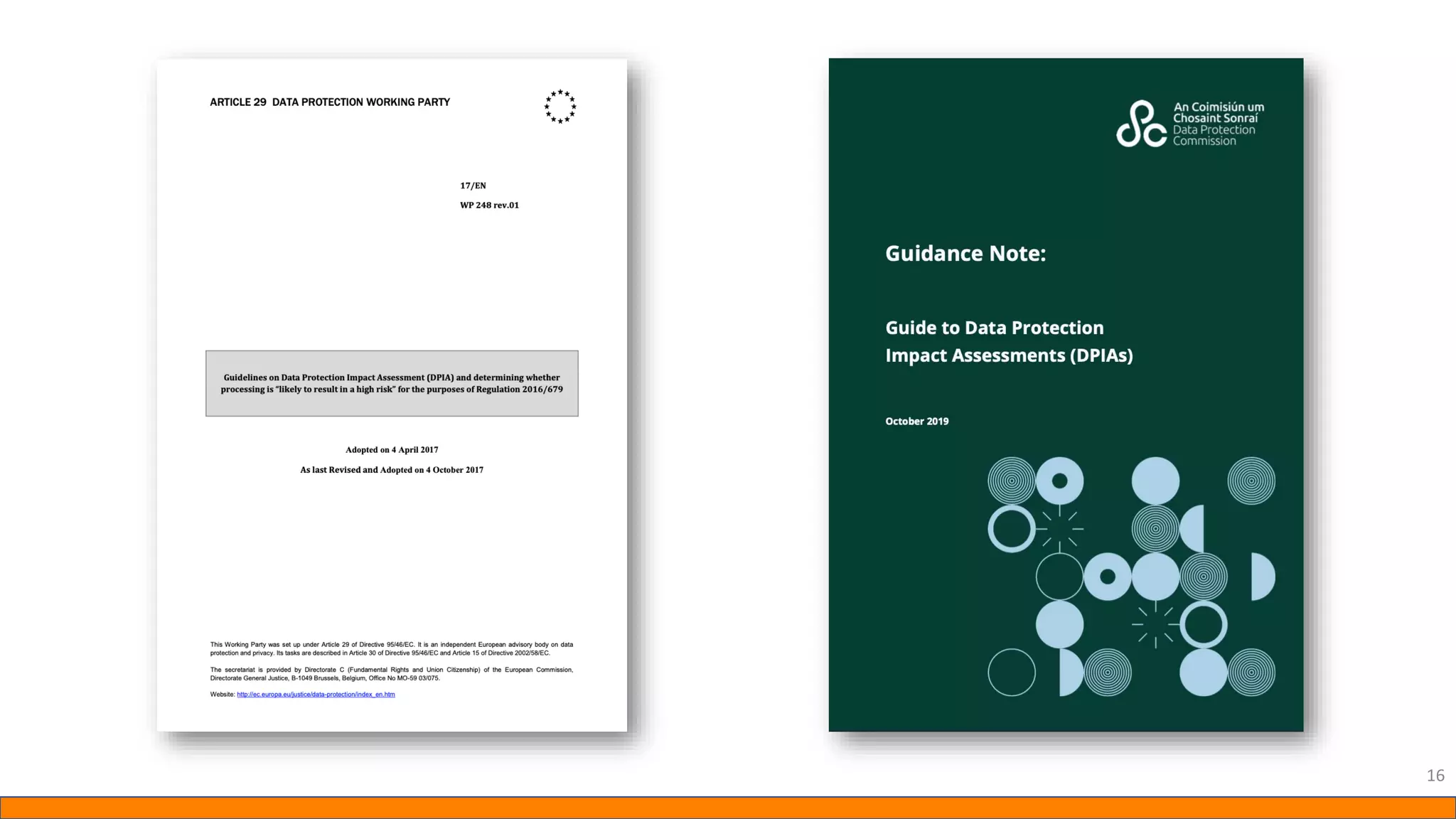1456x819 pixels.
Task: Click the 'Guidance Note:' heading text
Action: point(965,254)
